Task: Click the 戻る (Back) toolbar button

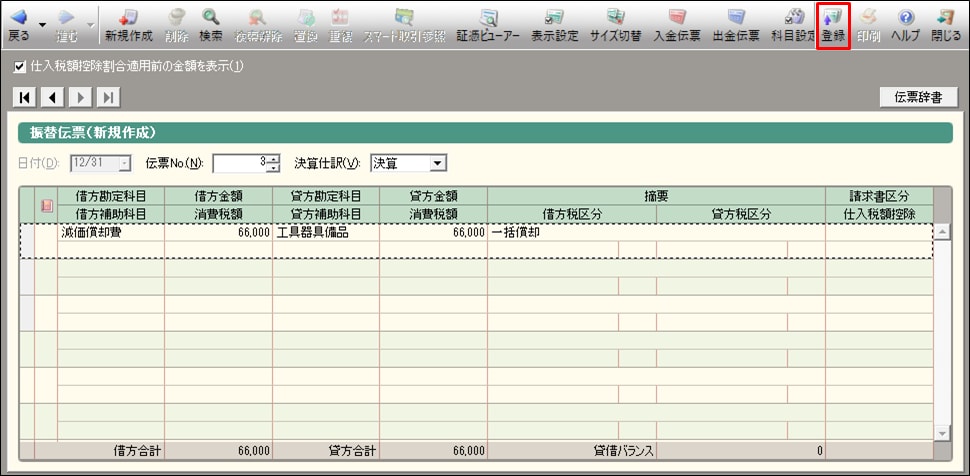Action: 18,25
